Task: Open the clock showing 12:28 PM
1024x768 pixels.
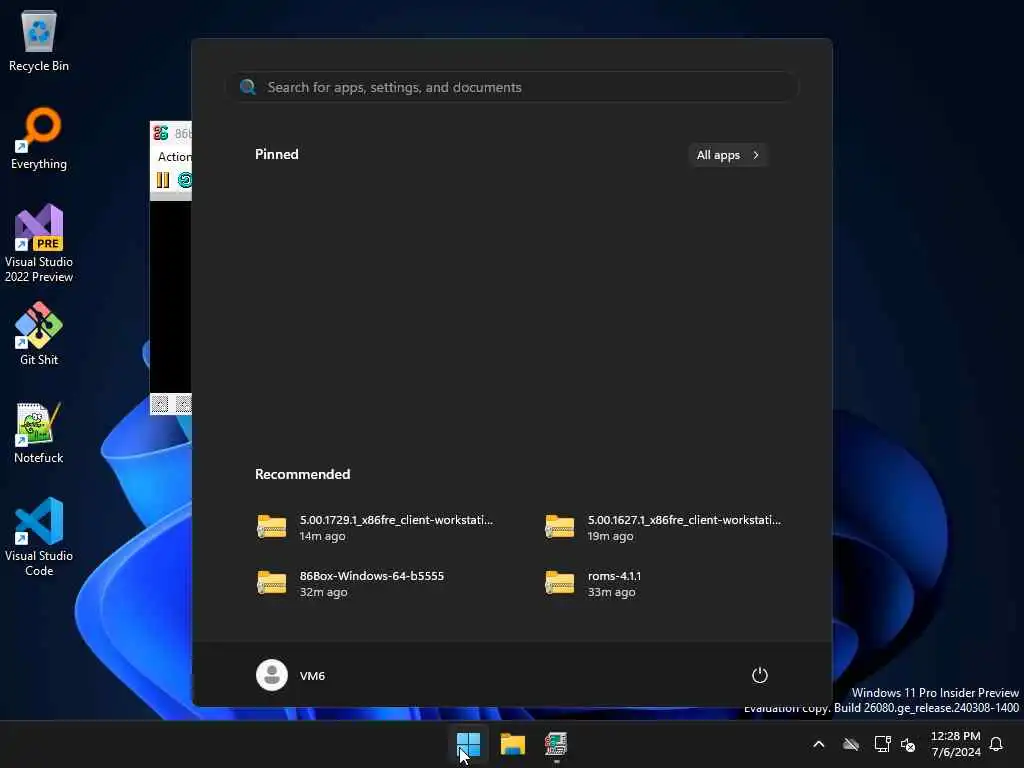Action: (955, 744)
